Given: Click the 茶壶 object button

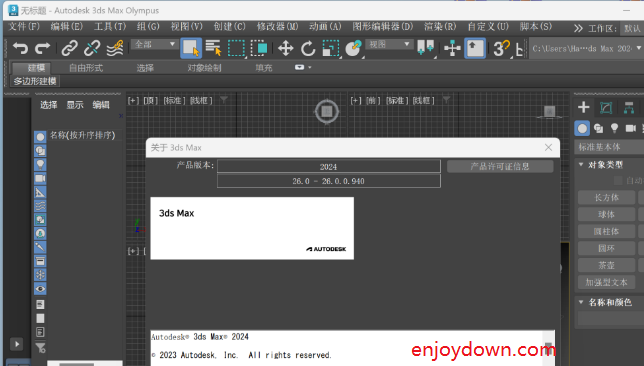Looking at the screenshot, I should pos(606,265).
